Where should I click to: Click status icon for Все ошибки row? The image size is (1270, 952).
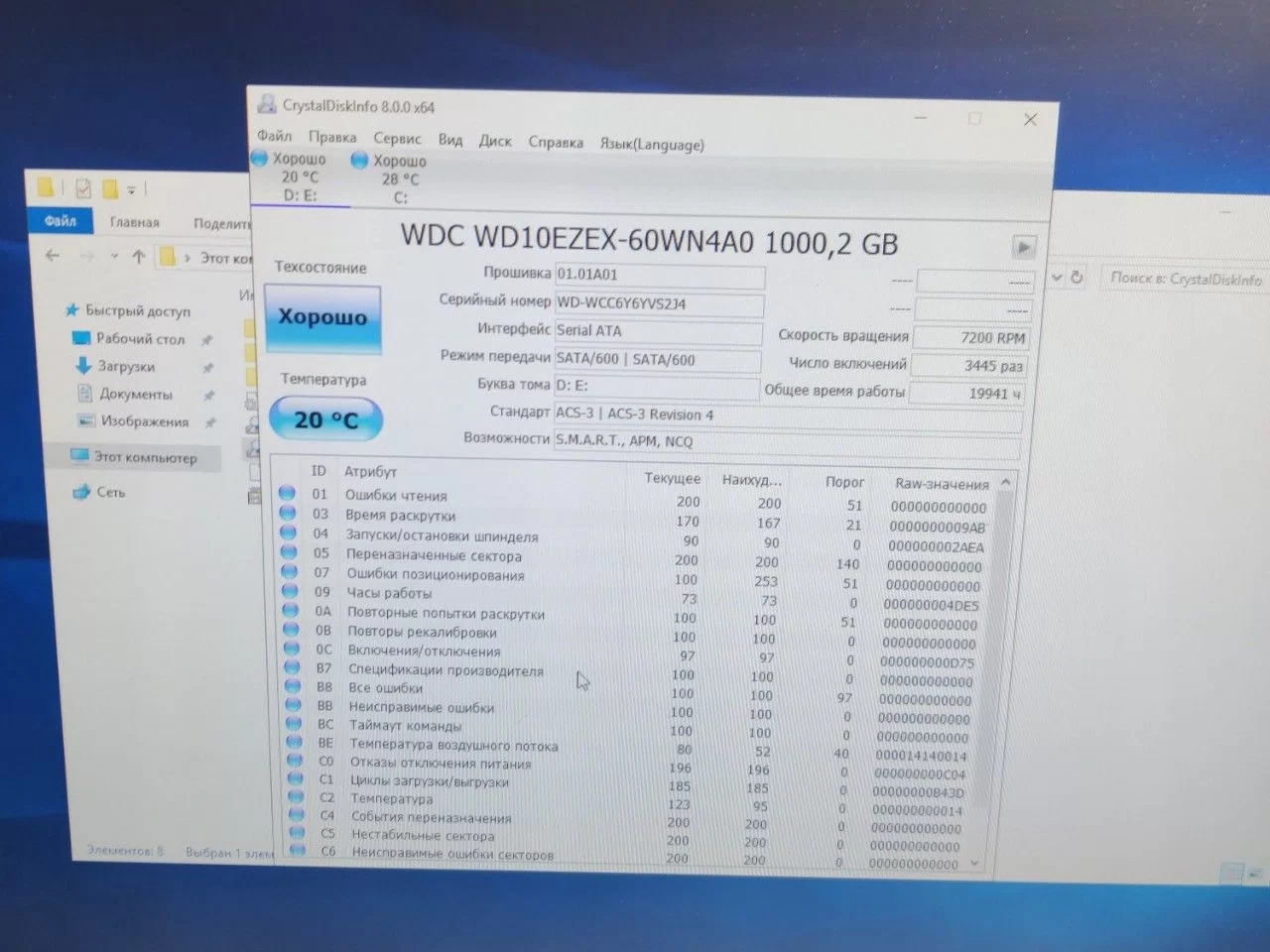pyautogui.click(x=293, y=685)
